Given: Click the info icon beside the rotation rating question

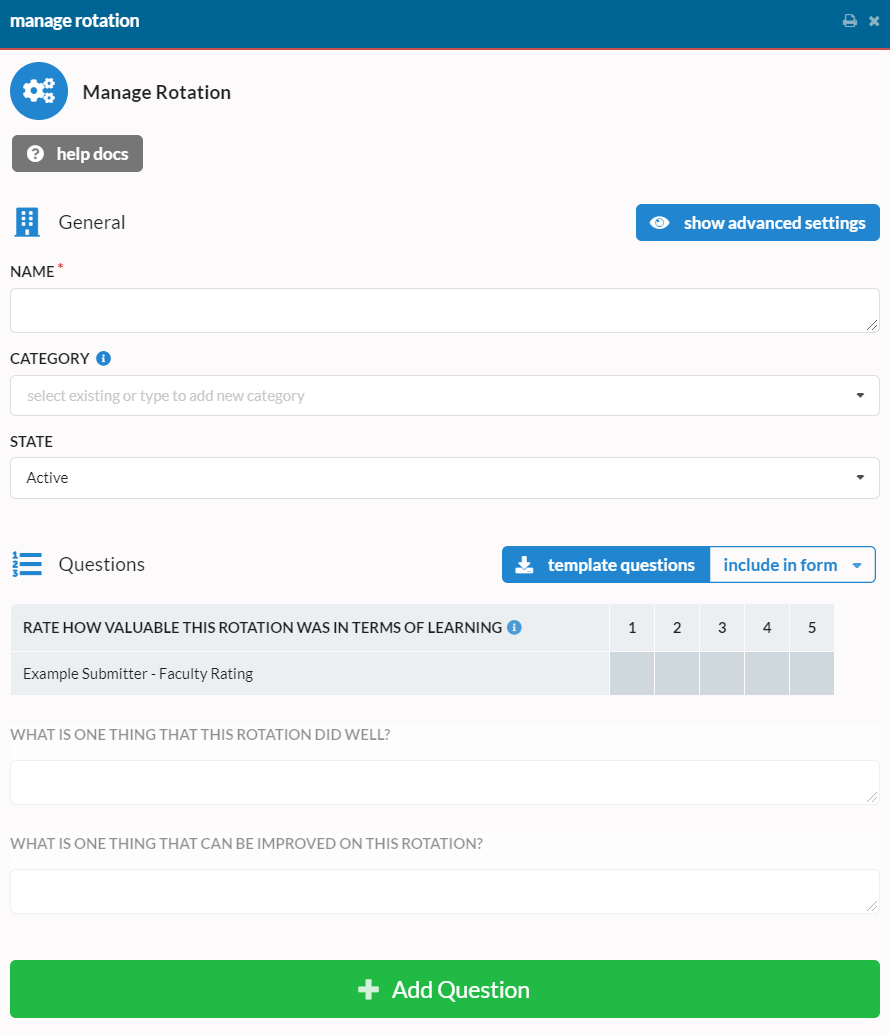Looking at the screenshot, I should point(514,626).
